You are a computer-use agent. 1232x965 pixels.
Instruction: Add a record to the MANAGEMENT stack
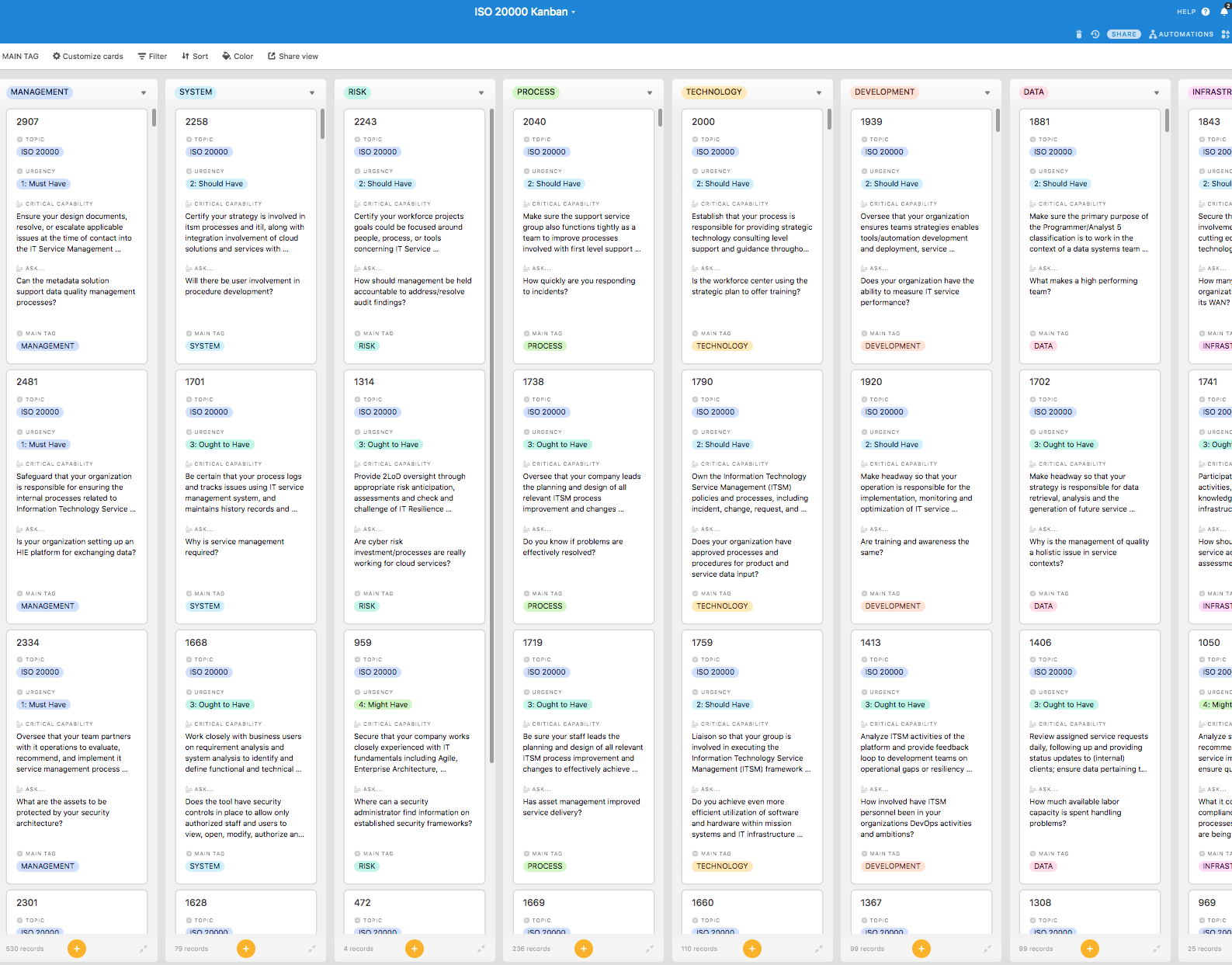77,948
